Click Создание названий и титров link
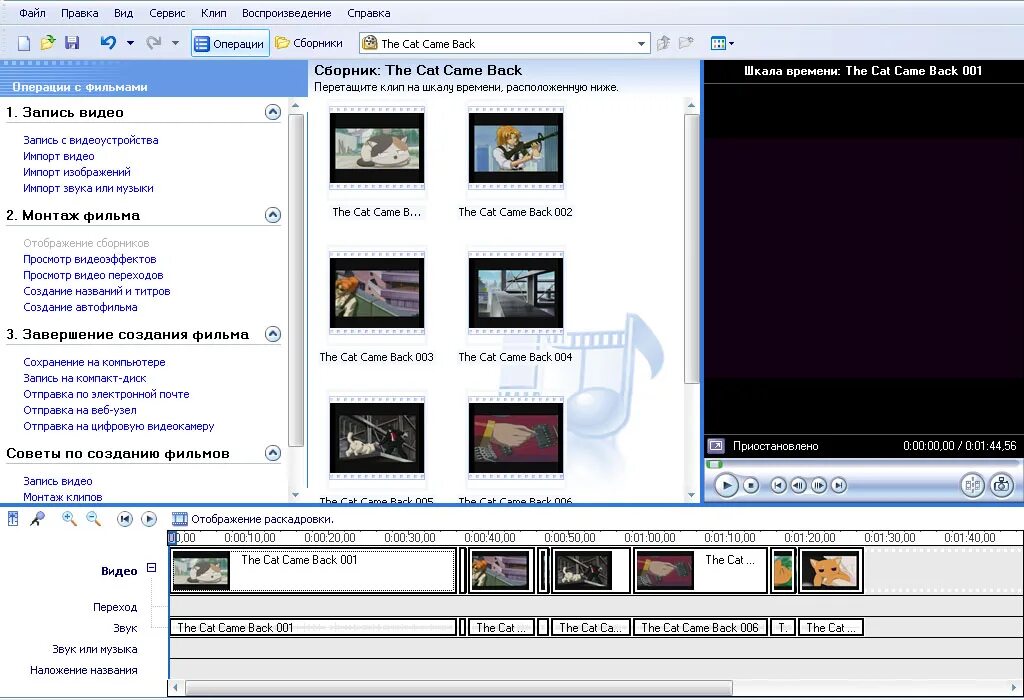This screenshot has height=700, width=1024. pos(97,291)
